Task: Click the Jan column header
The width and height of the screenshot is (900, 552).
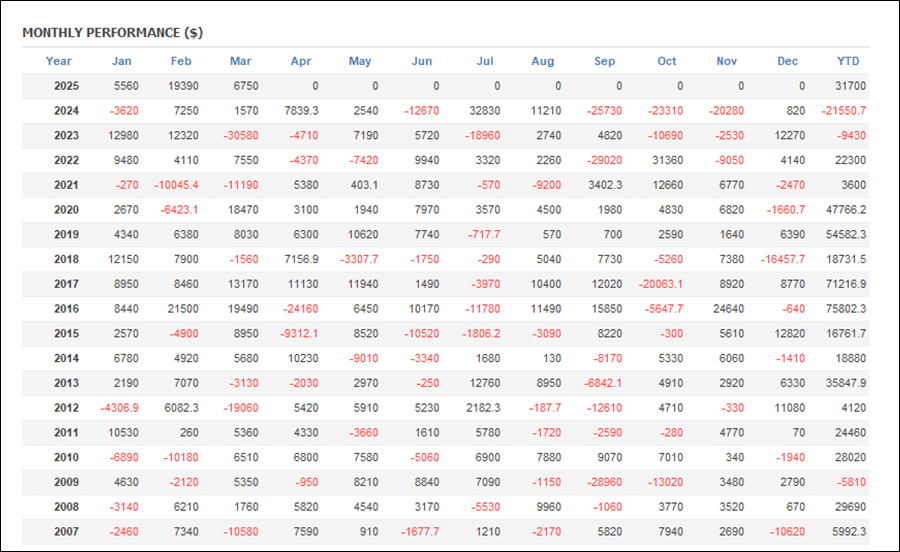Action: [x=122, y=61]
